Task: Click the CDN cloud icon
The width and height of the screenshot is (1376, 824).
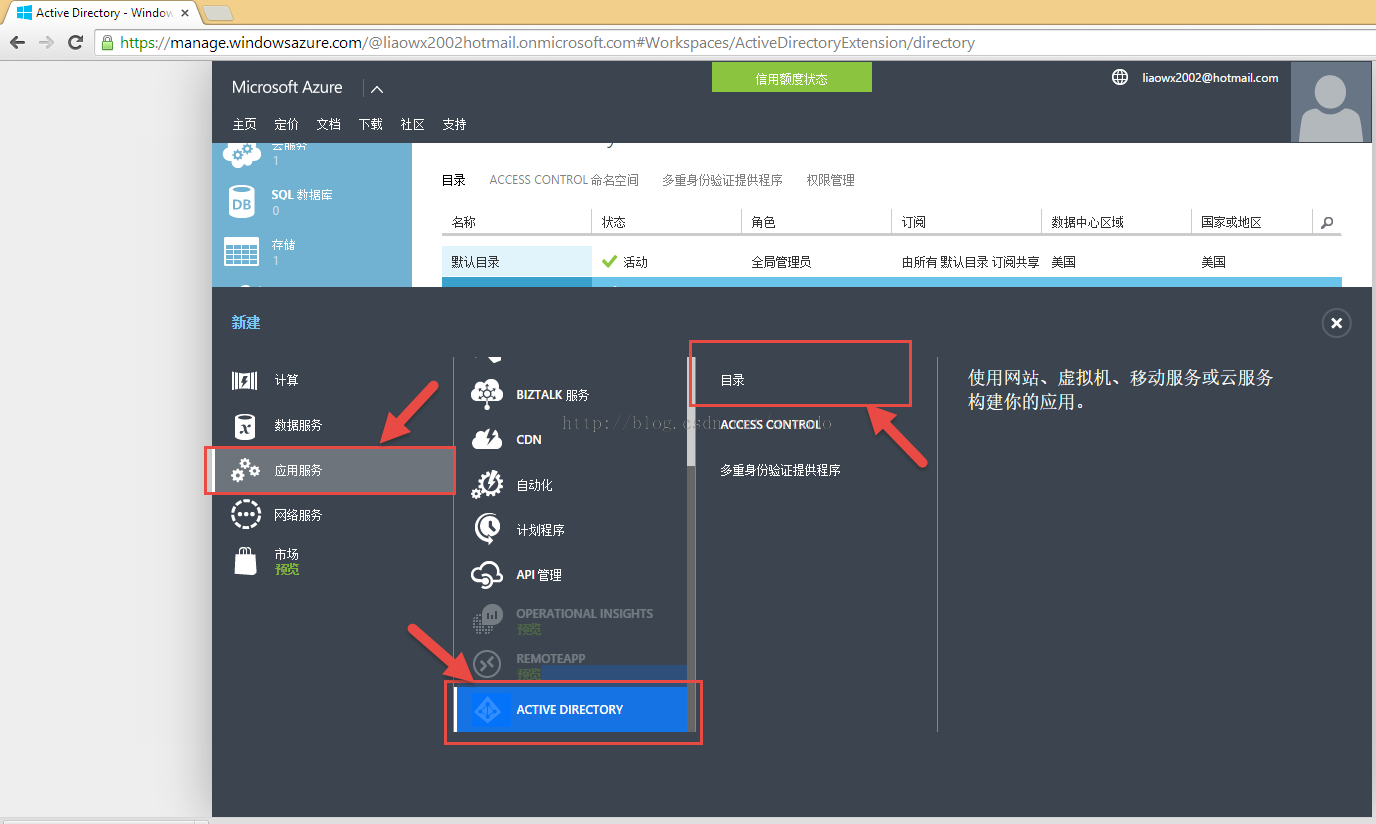Action: tap(487, 439)
